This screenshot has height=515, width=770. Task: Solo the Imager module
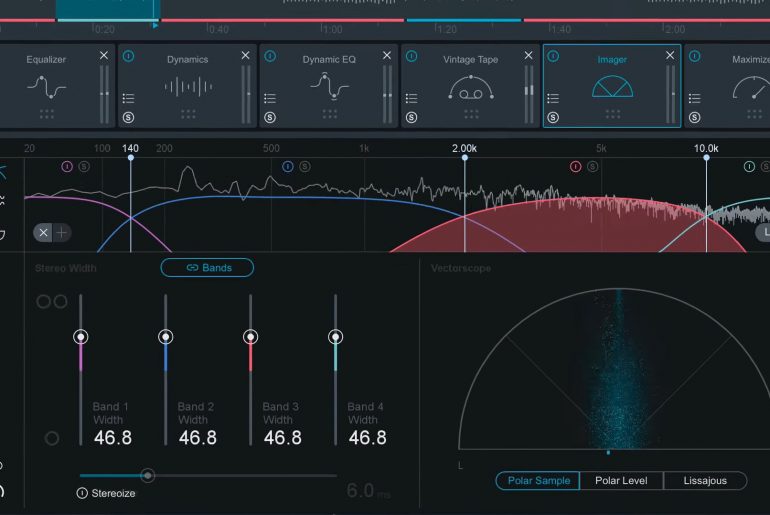click(553, 117)
